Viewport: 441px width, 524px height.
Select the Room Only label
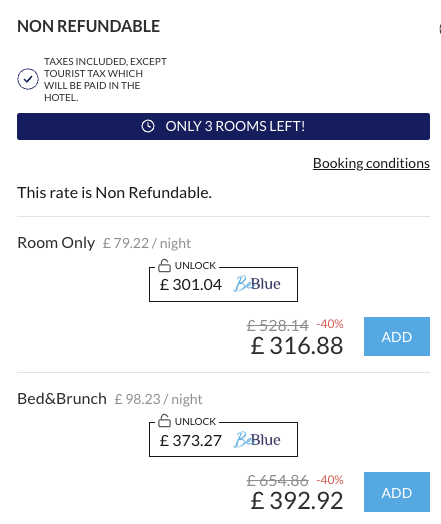click(56, 243)
